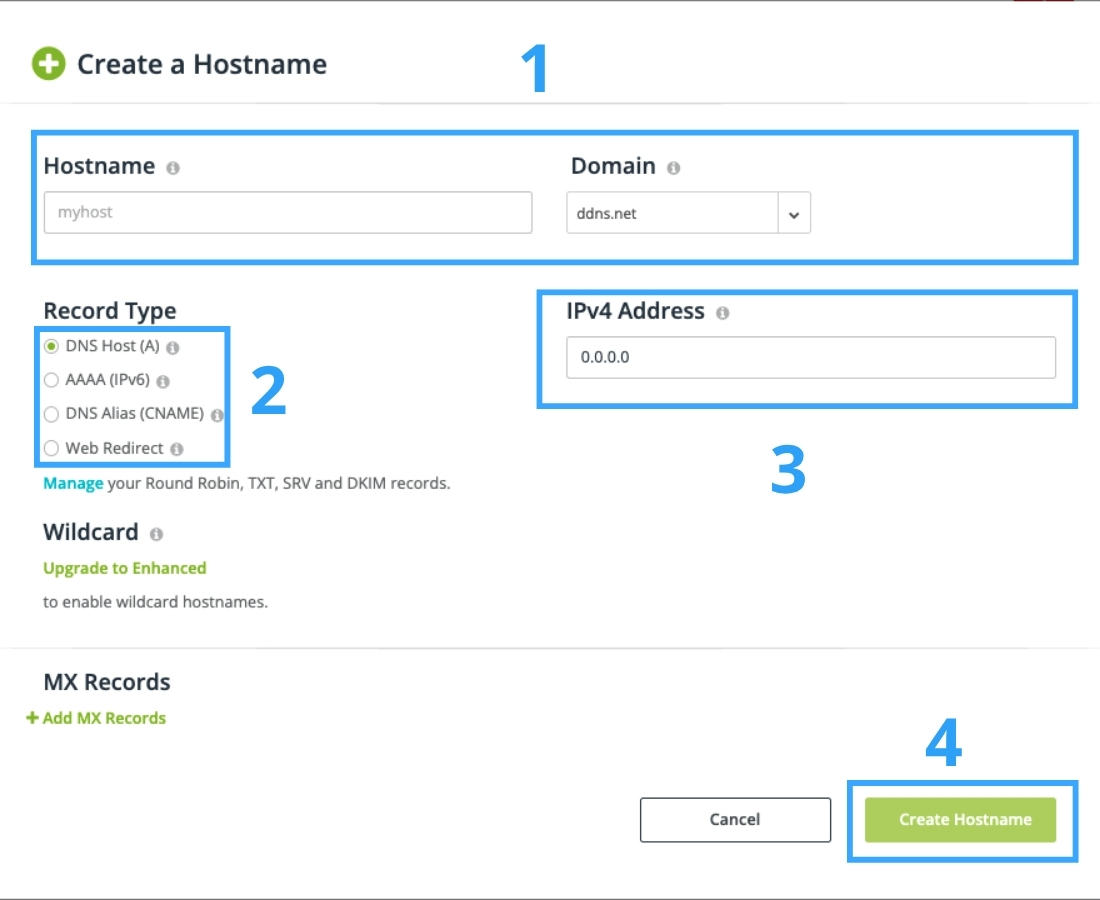This screenshot has height=900, width=1100.
Task: Open the Domain dropdown showing ddns.net
Action: coord(795,212)
